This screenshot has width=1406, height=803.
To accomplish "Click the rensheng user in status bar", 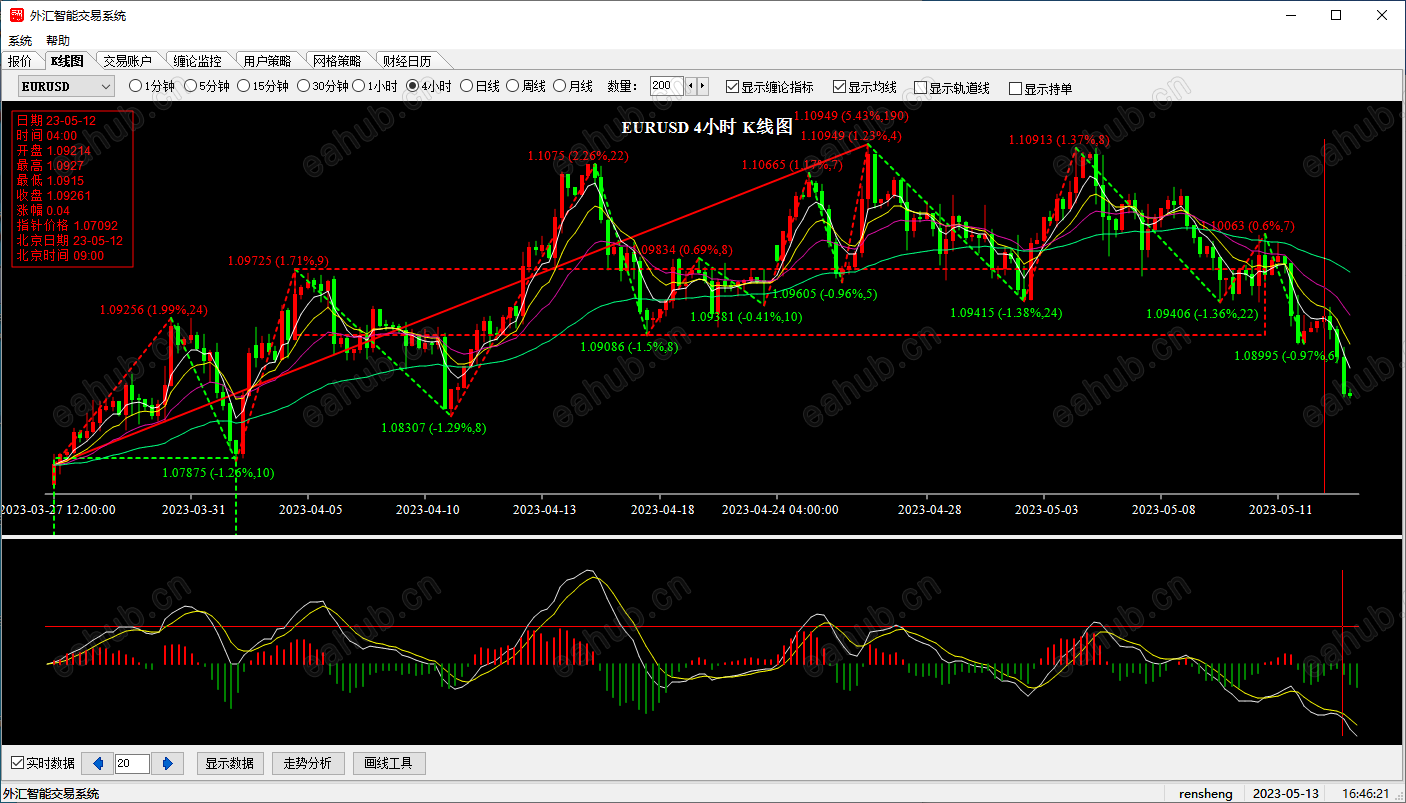I will (1206, 794).
